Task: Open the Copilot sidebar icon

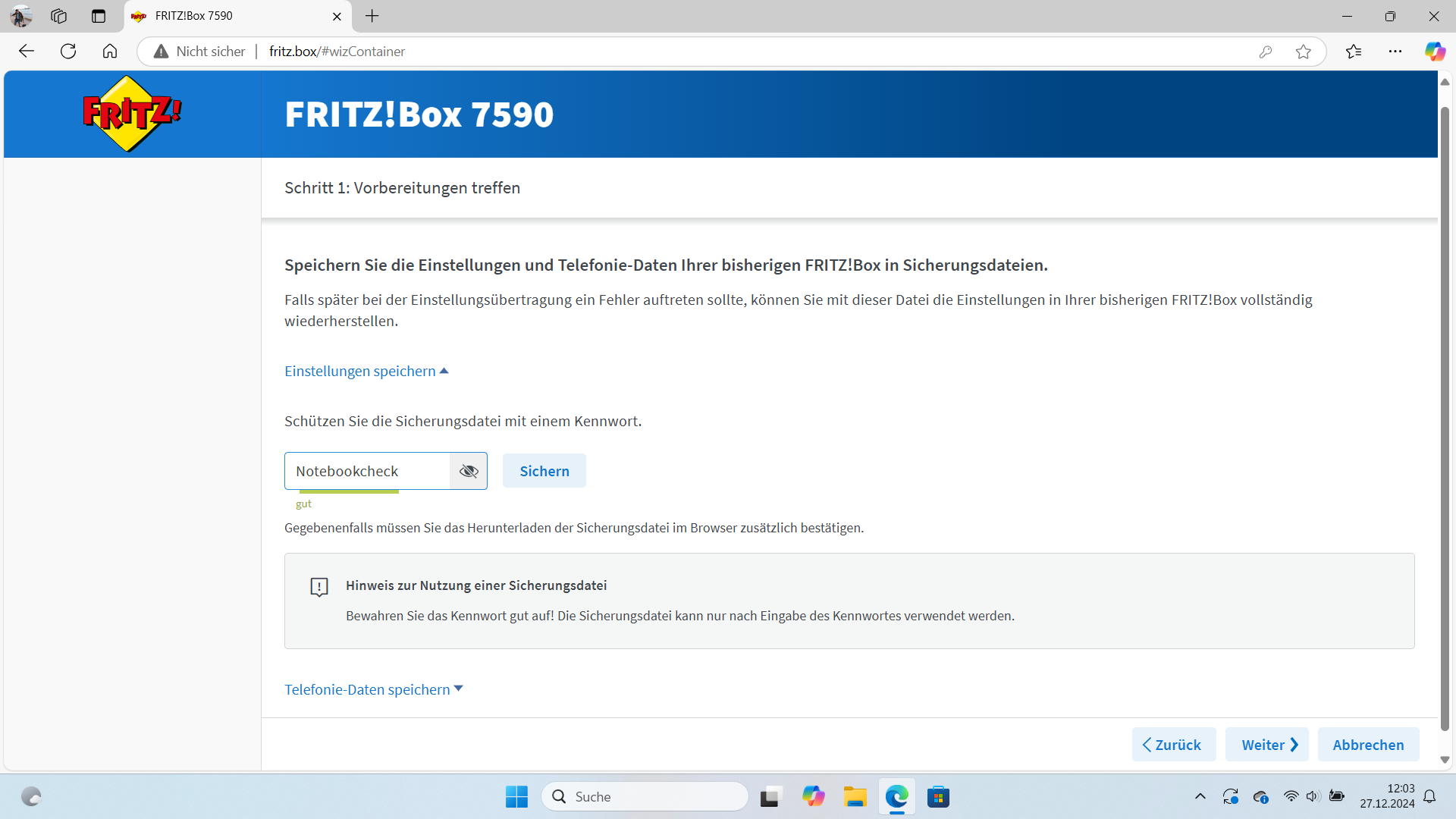Action: (x=1434, y=52)
